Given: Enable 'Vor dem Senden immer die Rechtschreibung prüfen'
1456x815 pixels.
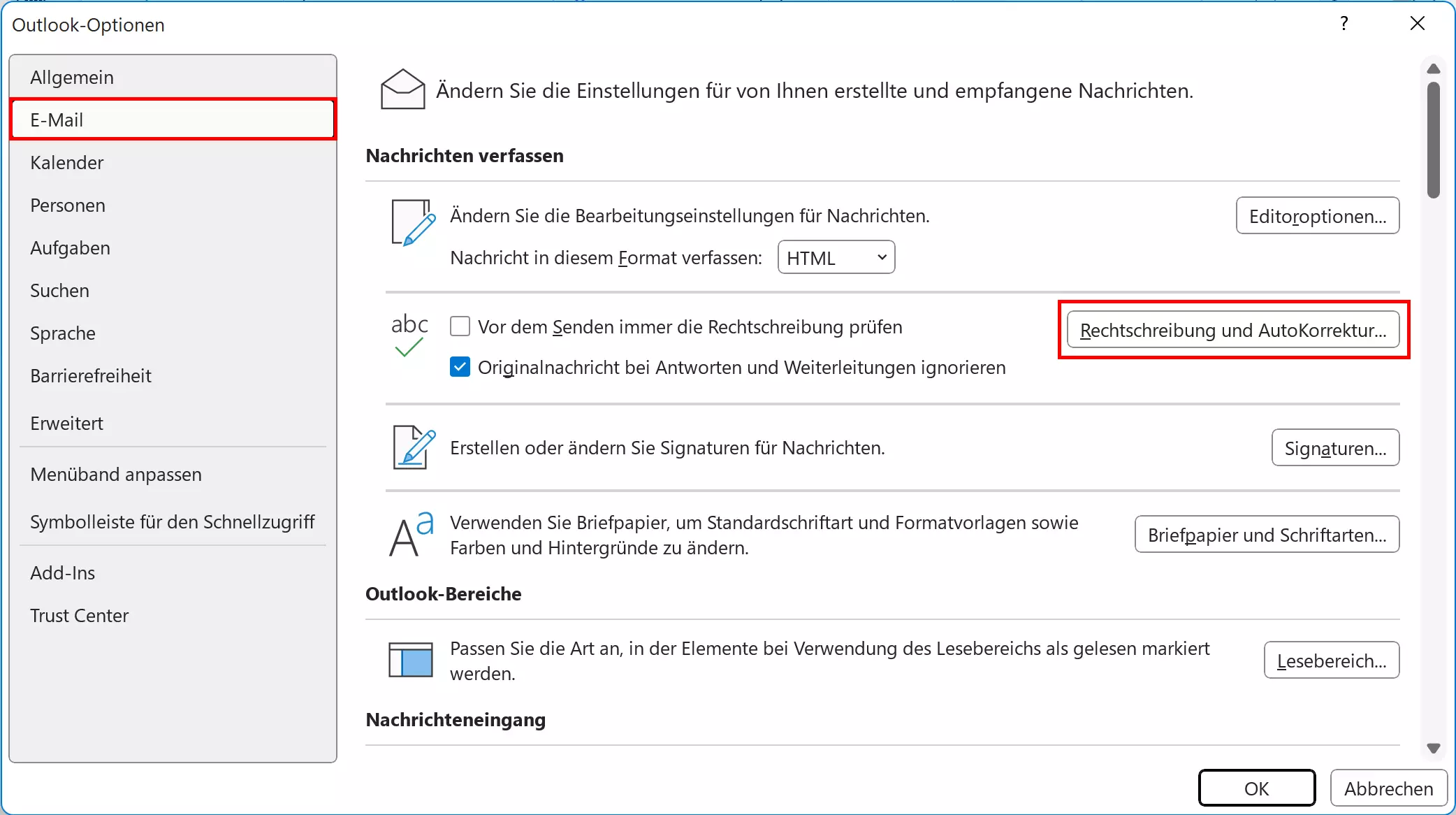Looking at the screenshot, I should tap(460, 326).
